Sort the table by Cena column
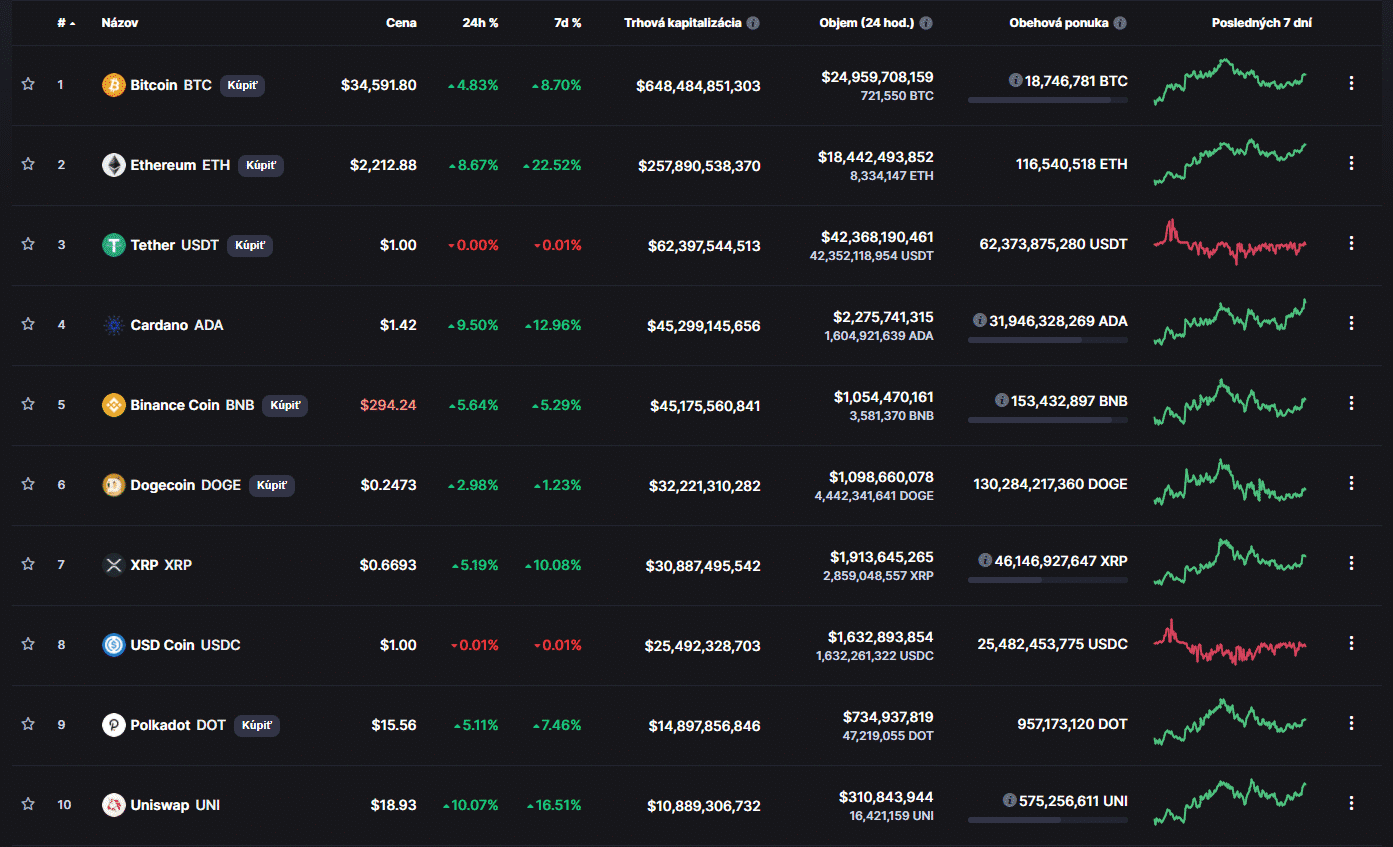Screen dimensions: 1393x847 (x=401, y=23)
